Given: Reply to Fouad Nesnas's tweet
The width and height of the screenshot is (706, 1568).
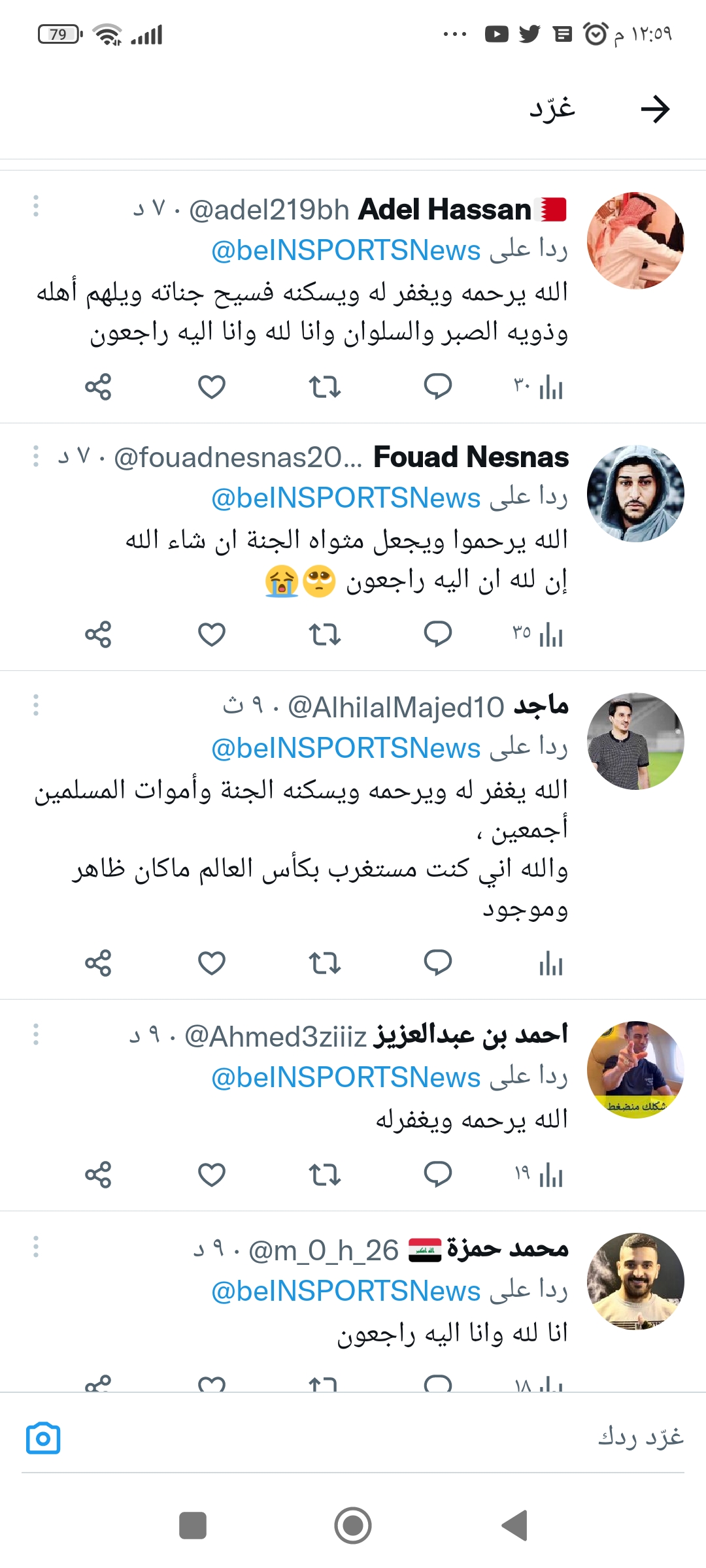Looking at the screenshot, I should coord(438,634).
